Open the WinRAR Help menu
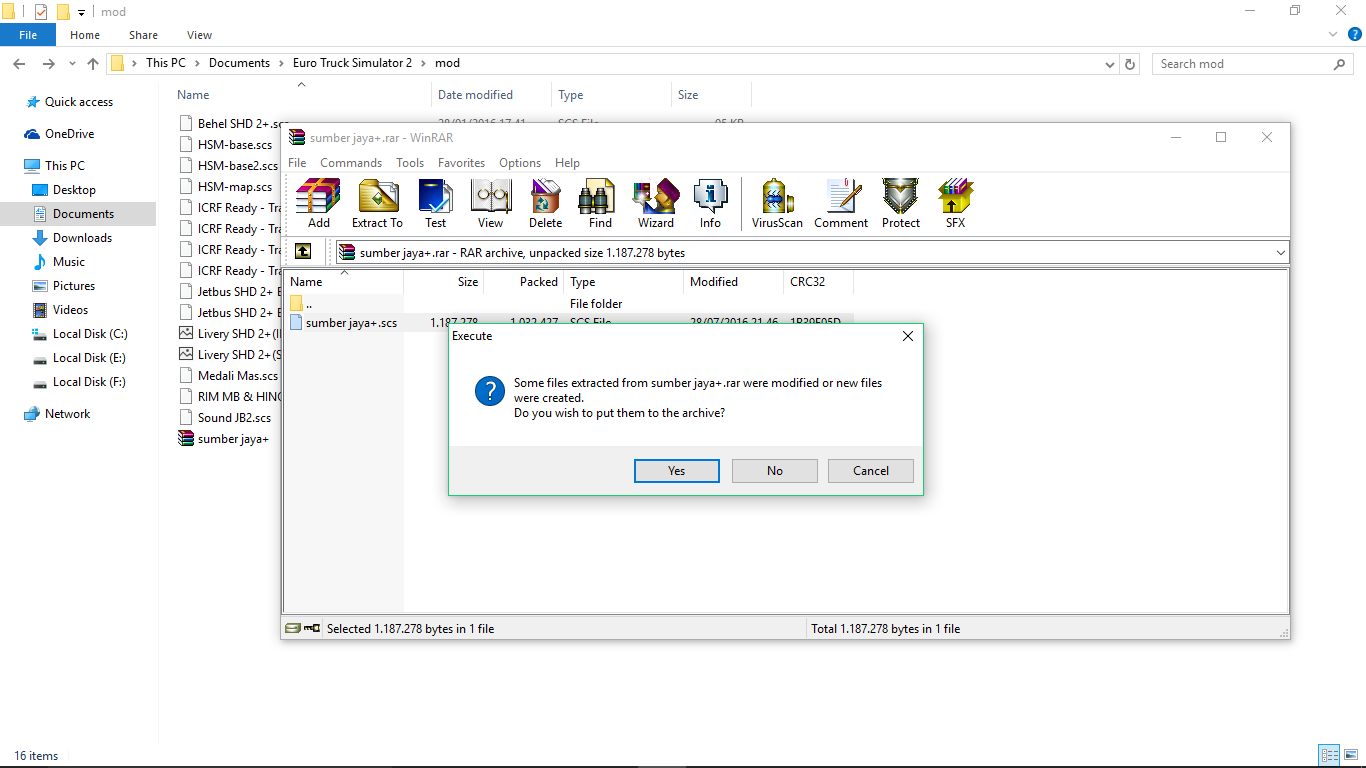 click(x=567, y=163)
